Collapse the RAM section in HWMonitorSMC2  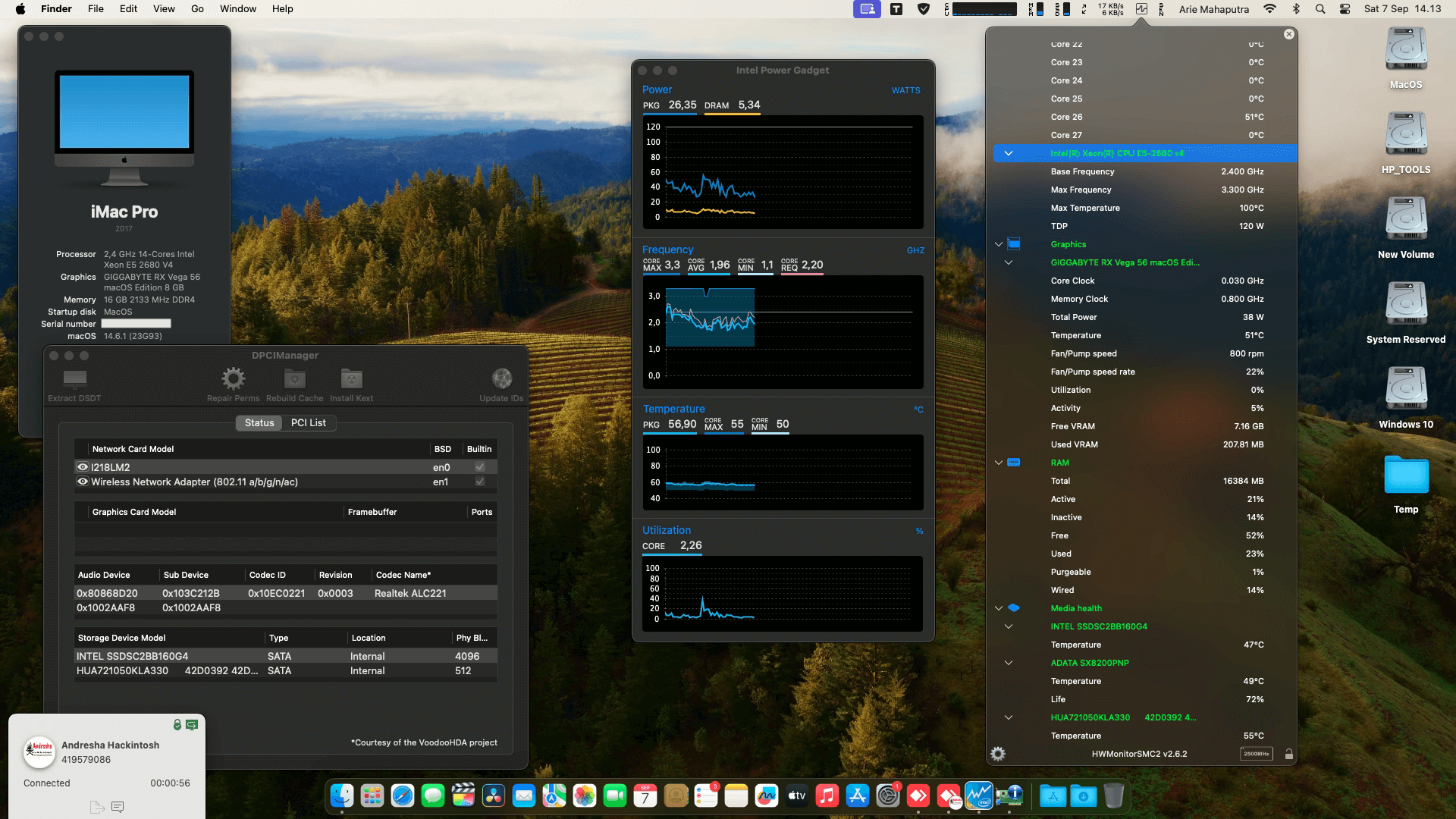(998, 462)
